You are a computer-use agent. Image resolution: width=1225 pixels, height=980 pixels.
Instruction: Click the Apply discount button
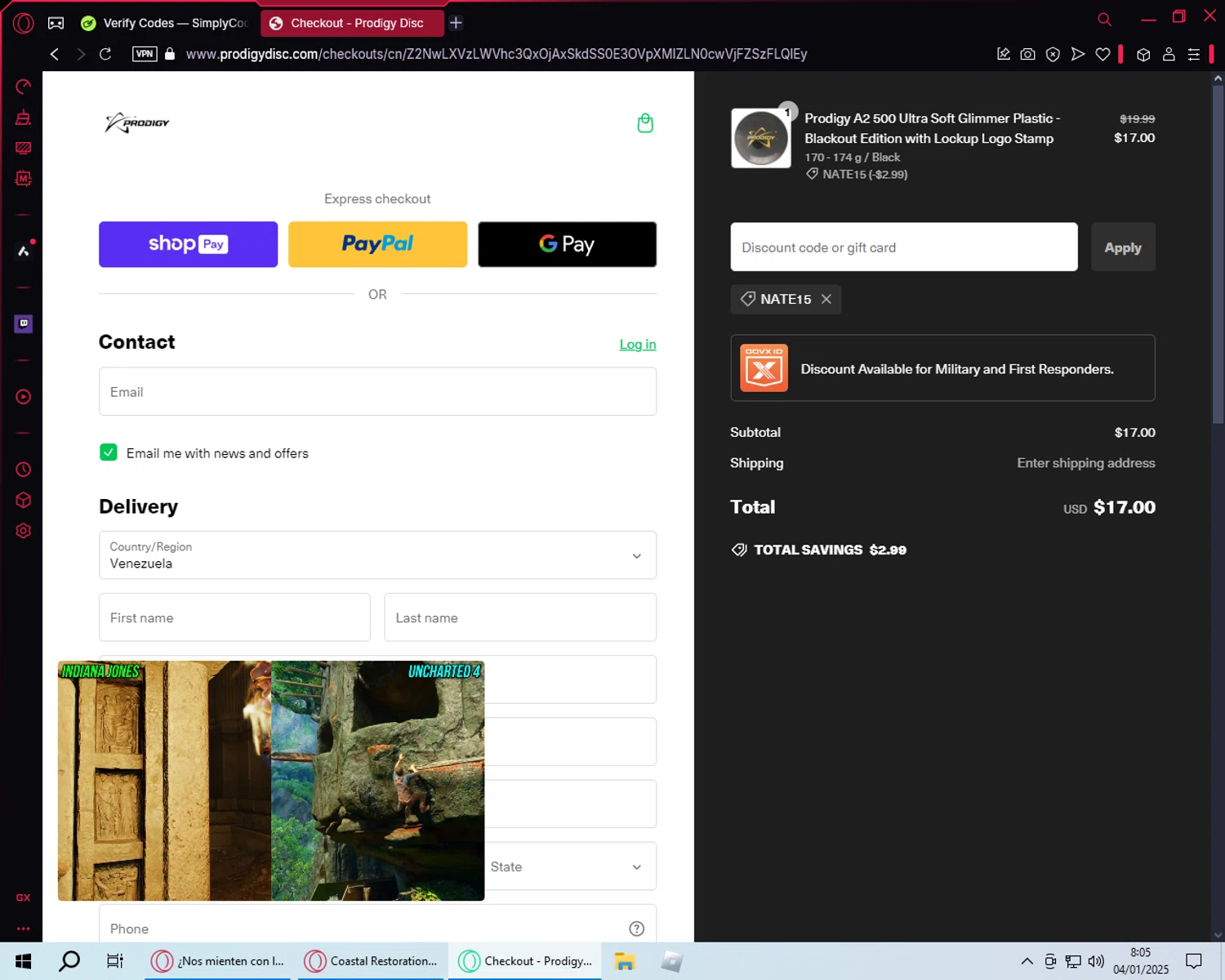coord(1123,247)
